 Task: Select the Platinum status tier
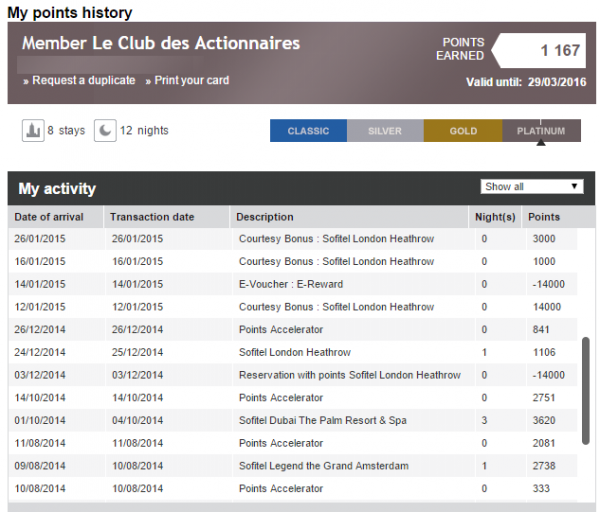(x=540, y=131)
